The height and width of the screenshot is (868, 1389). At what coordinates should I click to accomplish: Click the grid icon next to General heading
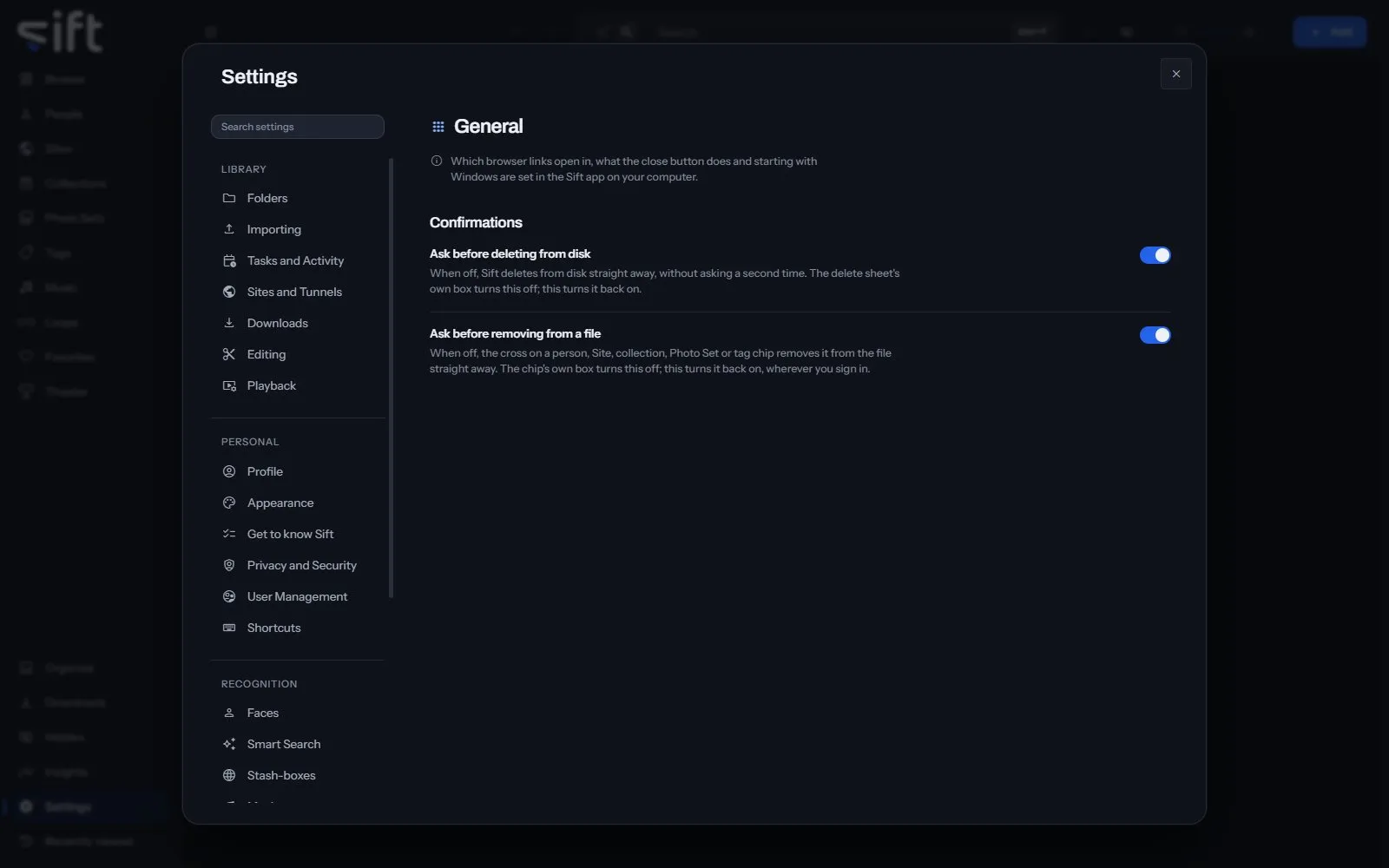pos(438,127)
